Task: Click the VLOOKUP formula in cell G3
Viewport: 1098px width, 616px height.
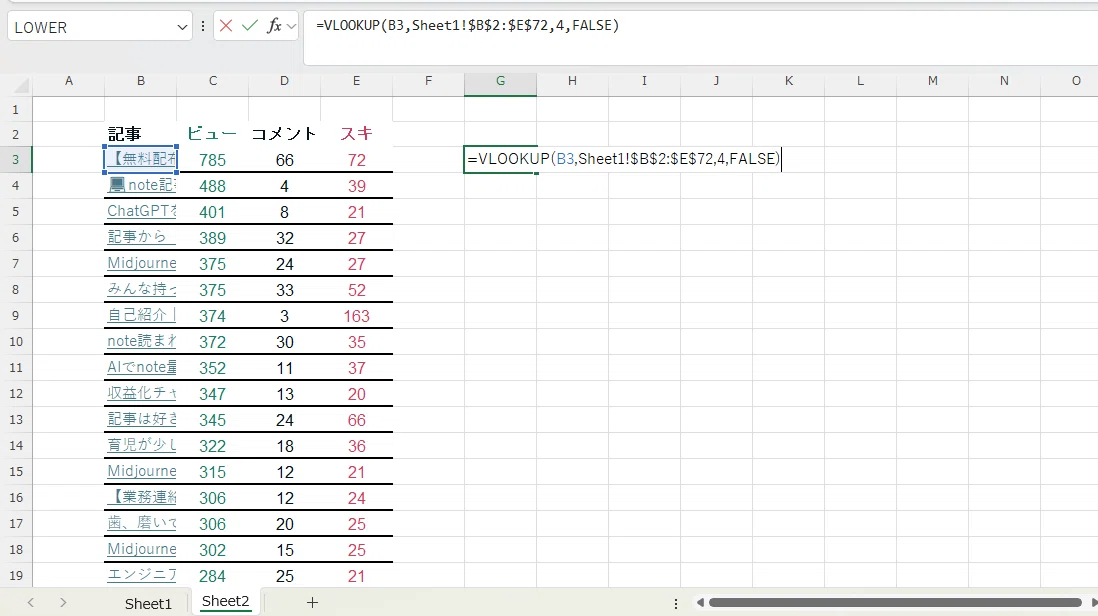Action: (x=623, y=159)
